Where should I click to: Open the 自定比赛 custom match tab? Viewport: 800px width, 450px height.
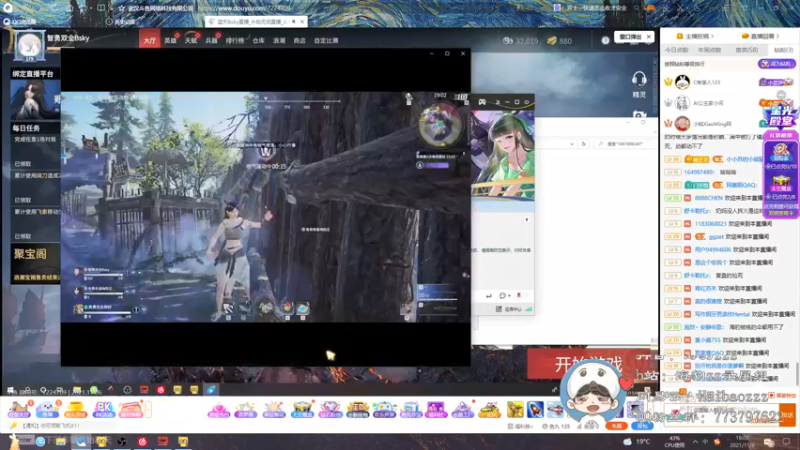tap(326, 41)
